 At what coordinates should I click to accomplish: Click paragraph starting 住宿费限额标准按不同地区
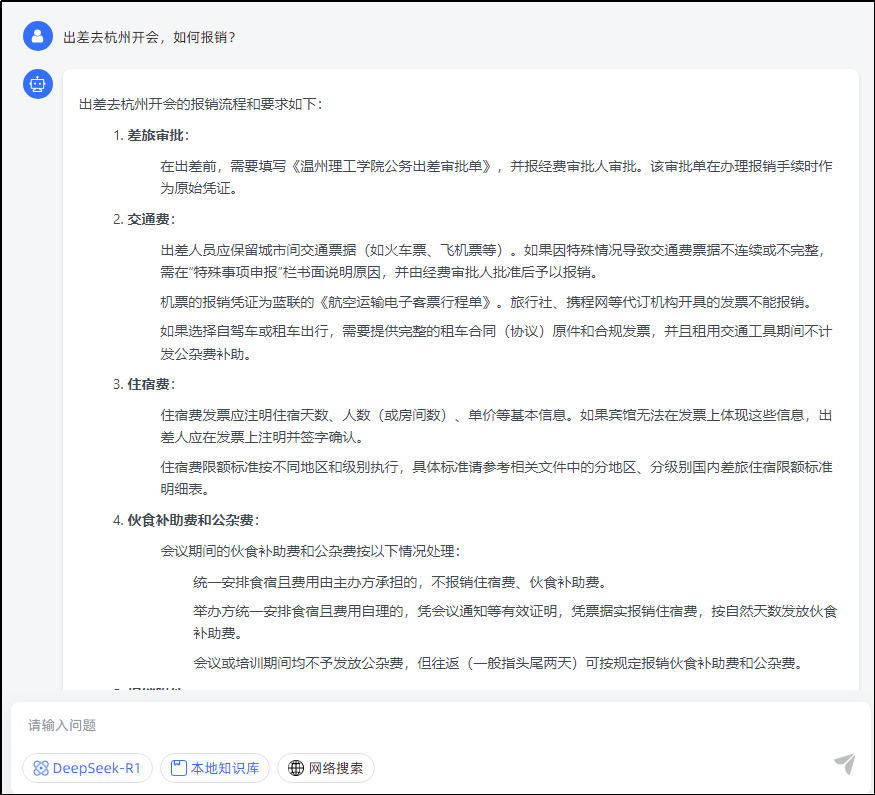(x=496, y=478)
